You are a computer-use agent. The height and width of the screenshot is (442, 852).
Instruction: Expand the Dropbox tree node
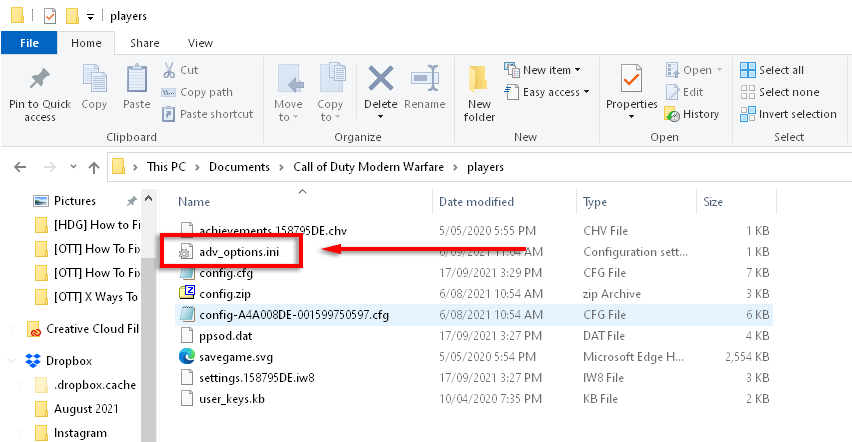pyautogui.click(x=11, y=361)
